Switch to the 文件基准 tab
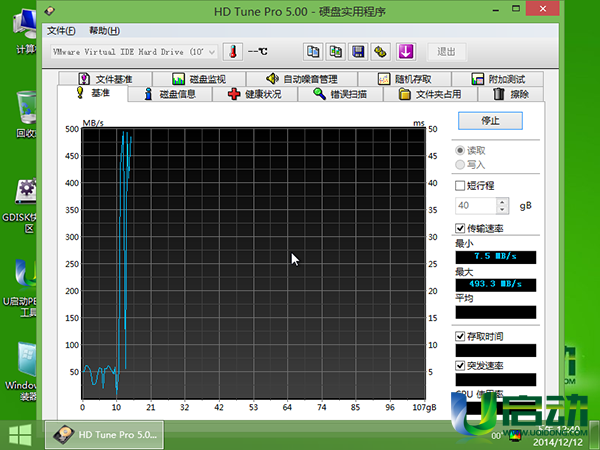This screenshot has height=450, width=600. 105,79
